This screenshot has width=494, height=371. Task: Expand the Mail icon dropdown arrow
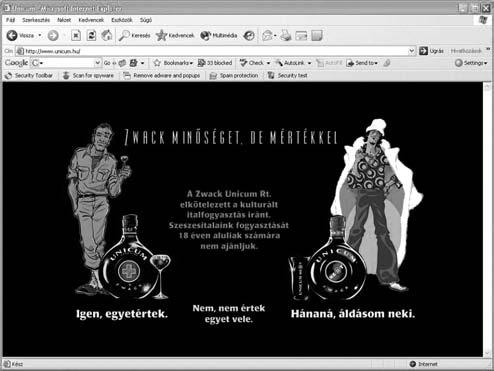(275, 35)
